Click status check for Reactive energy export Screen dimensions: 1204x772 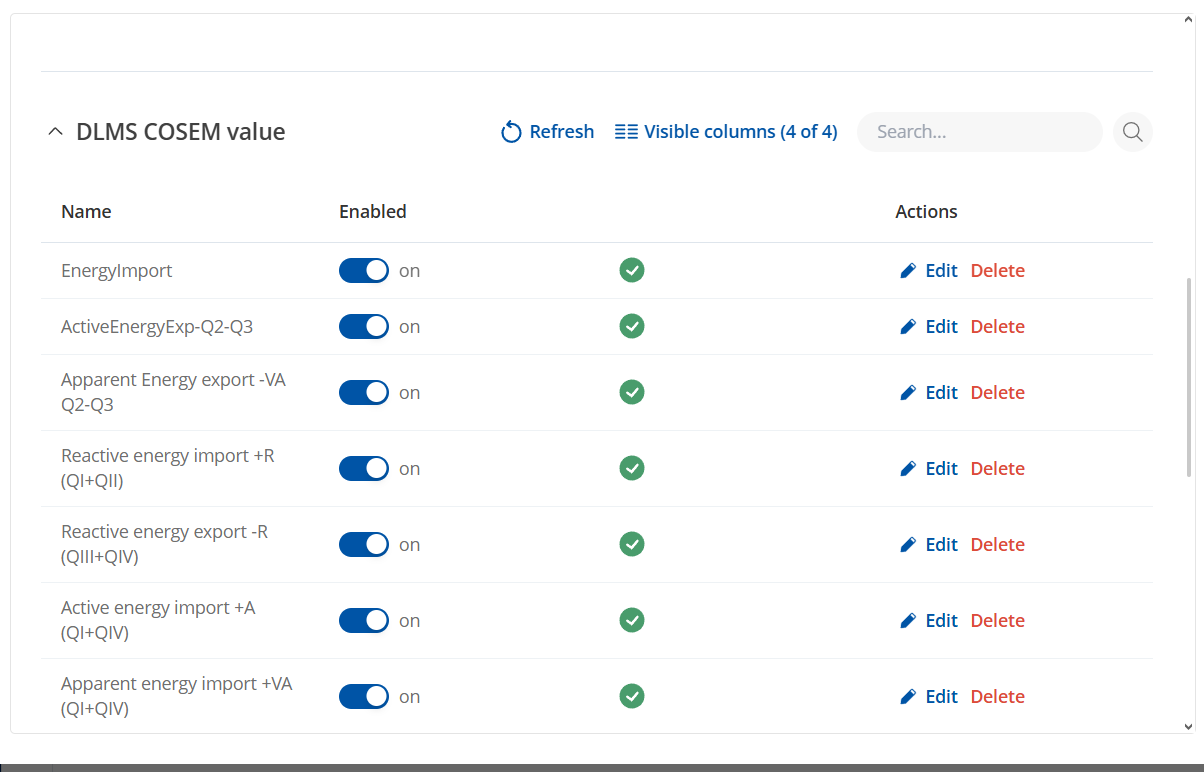(x=631, y=544)
